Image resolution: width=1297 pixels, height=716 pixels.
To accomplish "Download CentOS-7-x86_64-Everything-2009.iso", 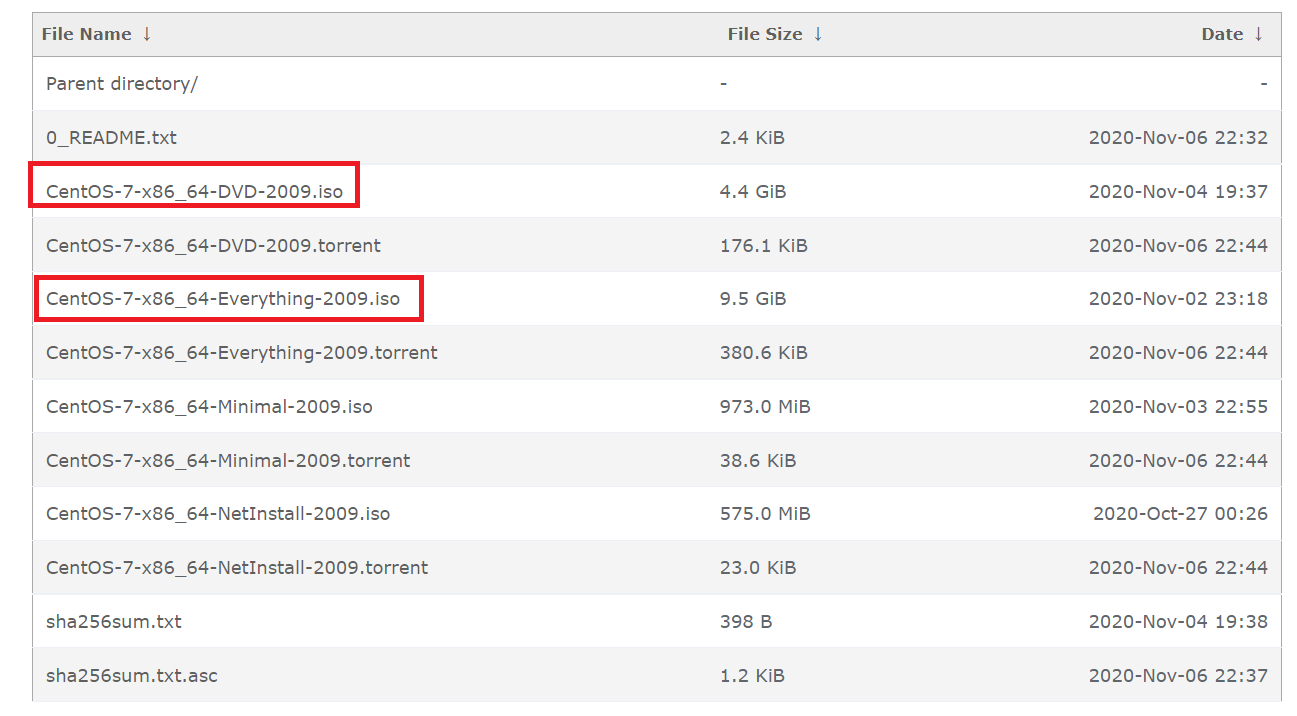I will tap(223, 299).
